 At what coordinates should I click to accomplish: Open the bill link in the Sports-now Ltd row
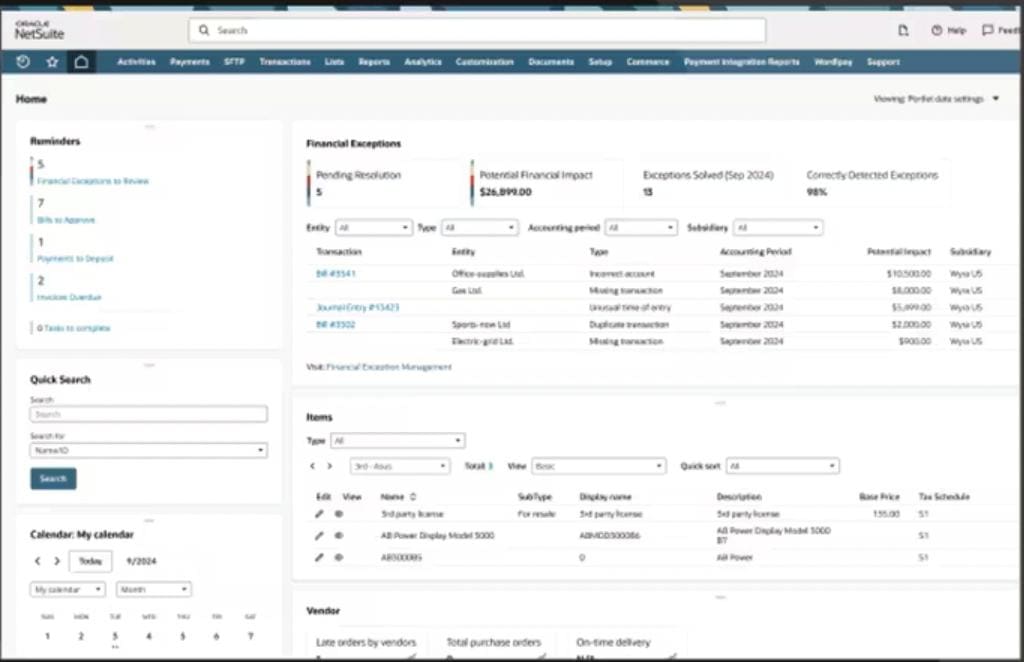(x=336, y=324)
